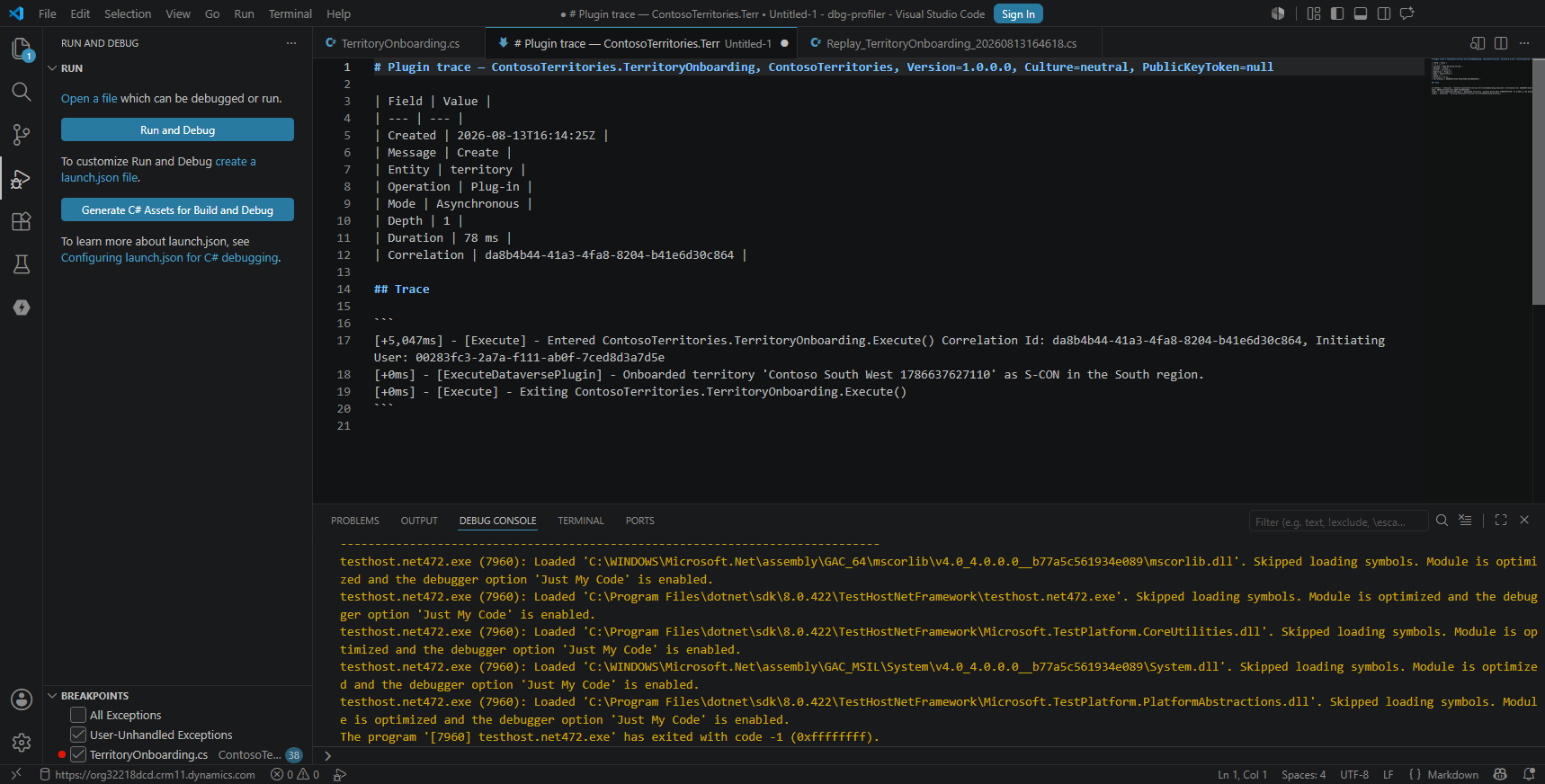
Task: Open the Selection menu
Action: point(128,13)
